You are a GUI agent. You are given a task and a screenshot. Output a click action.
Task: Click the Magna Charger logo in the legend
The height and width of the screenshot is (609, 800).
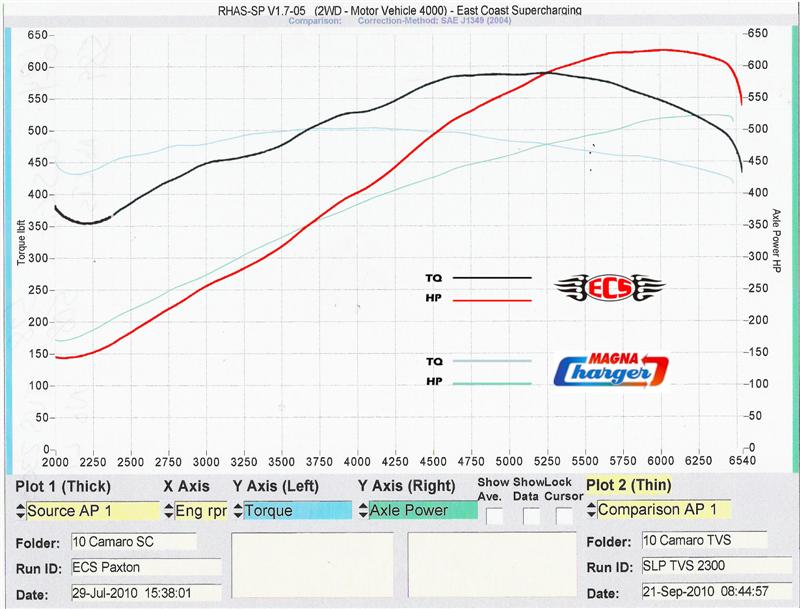(x=609, y=369)
